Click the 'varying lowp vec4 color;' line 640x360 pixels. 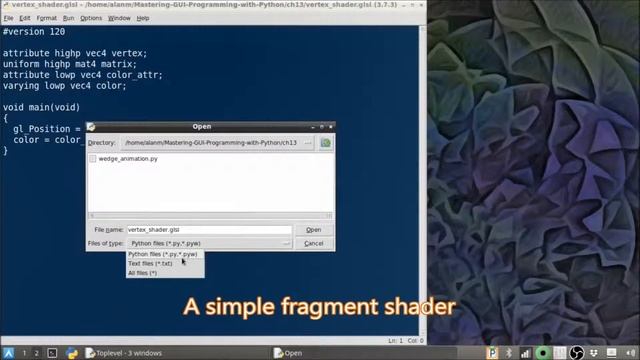64,86
